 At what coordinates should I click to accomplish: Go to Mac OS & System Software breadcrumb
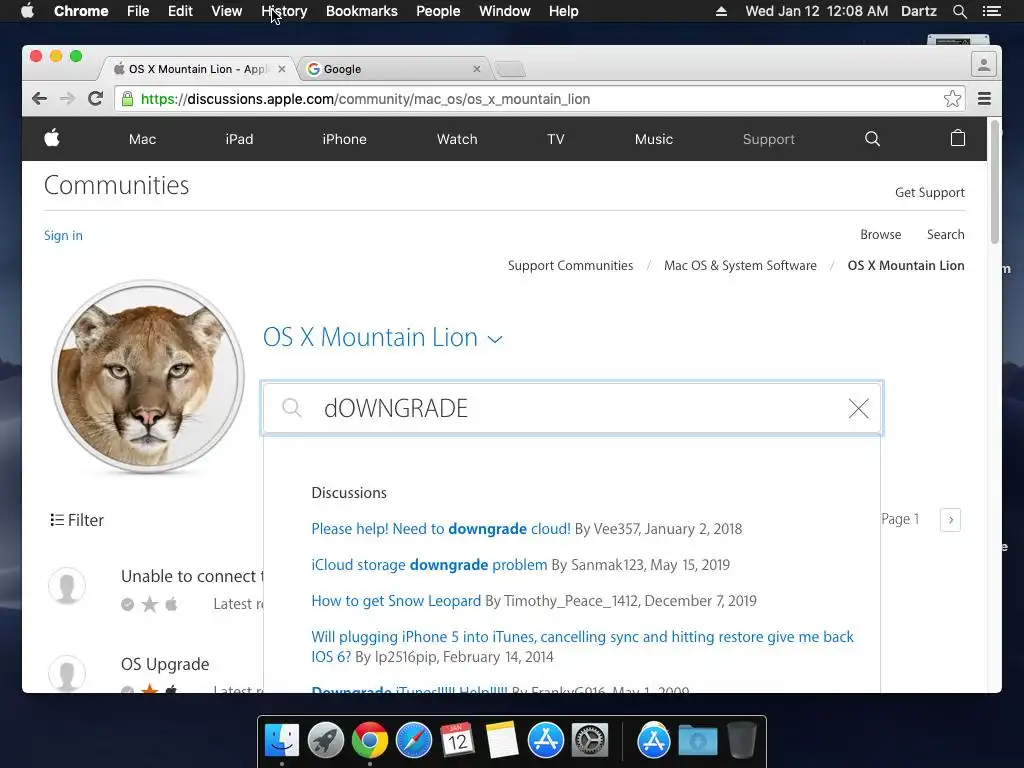(x=740, y=265)
